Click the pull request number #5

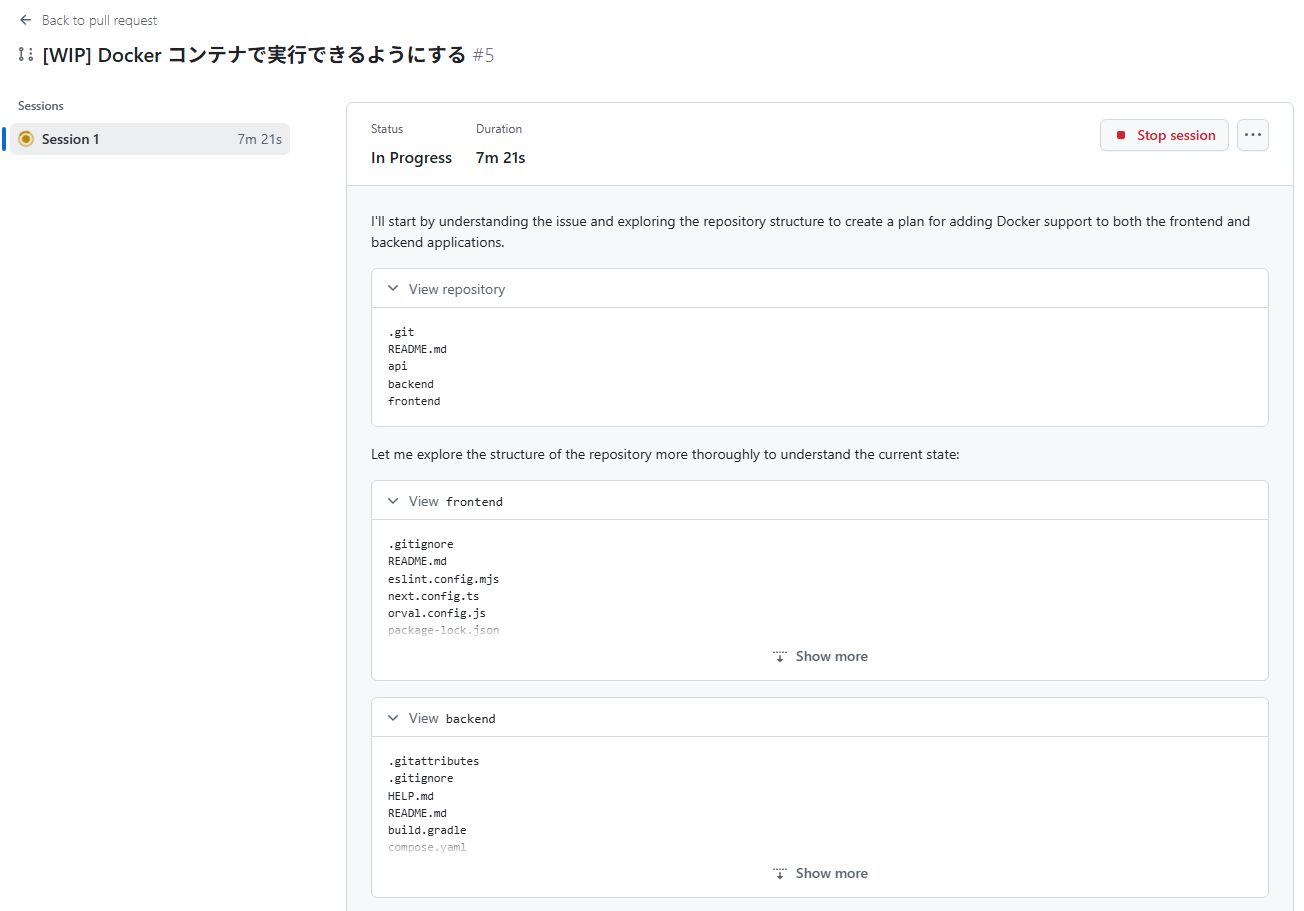(484, 55)
